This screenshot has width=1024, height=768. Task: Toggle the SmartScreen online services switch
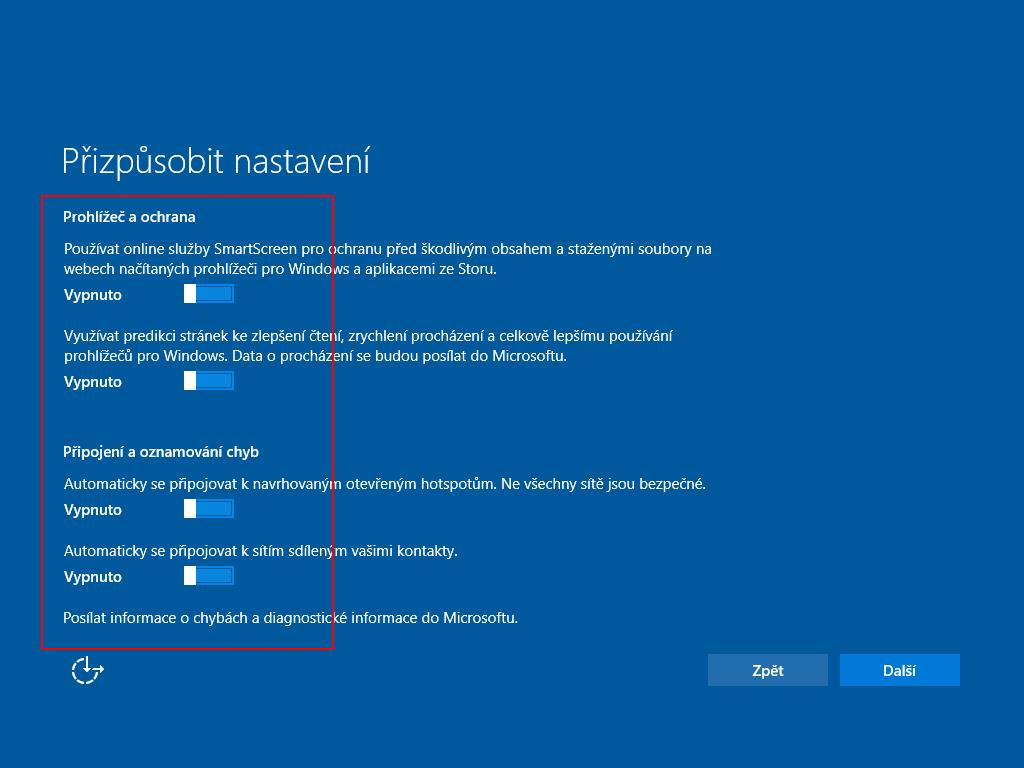tap(208, 294)
